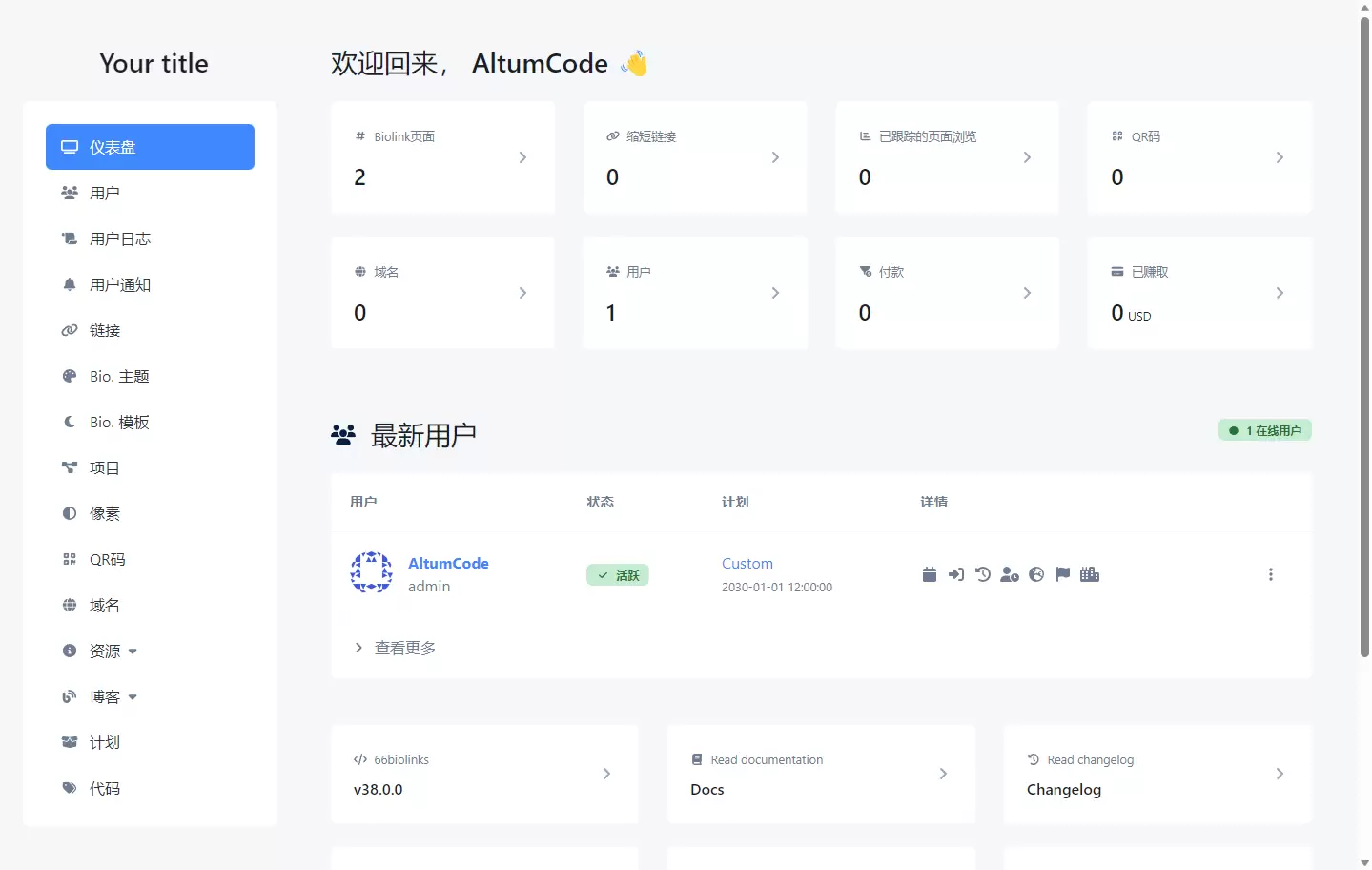1372x870 pixels.
Task: Open 用户通知 sidebar entry
Action: (x=150, y=284)
